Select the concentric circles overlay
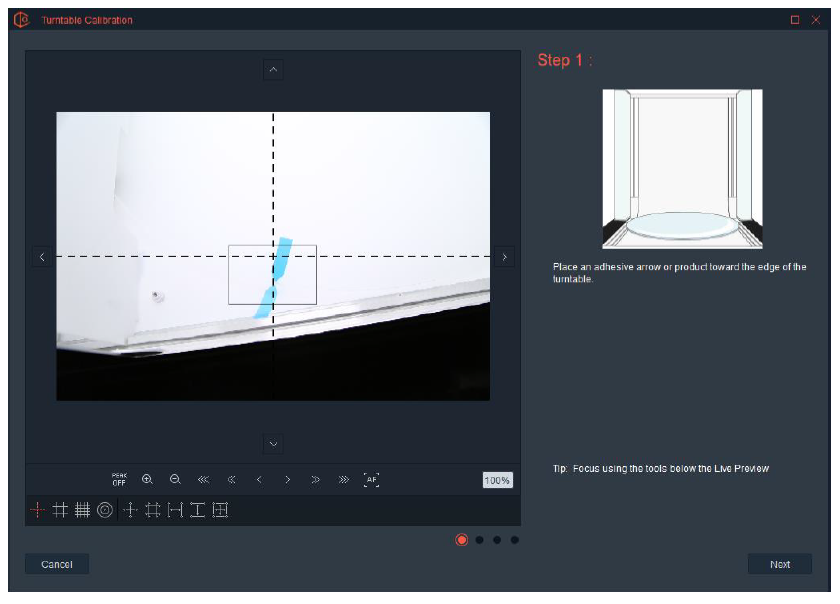The width and height of the screenshot is (840, 604). pyautogui.click(x=105, y=510)
